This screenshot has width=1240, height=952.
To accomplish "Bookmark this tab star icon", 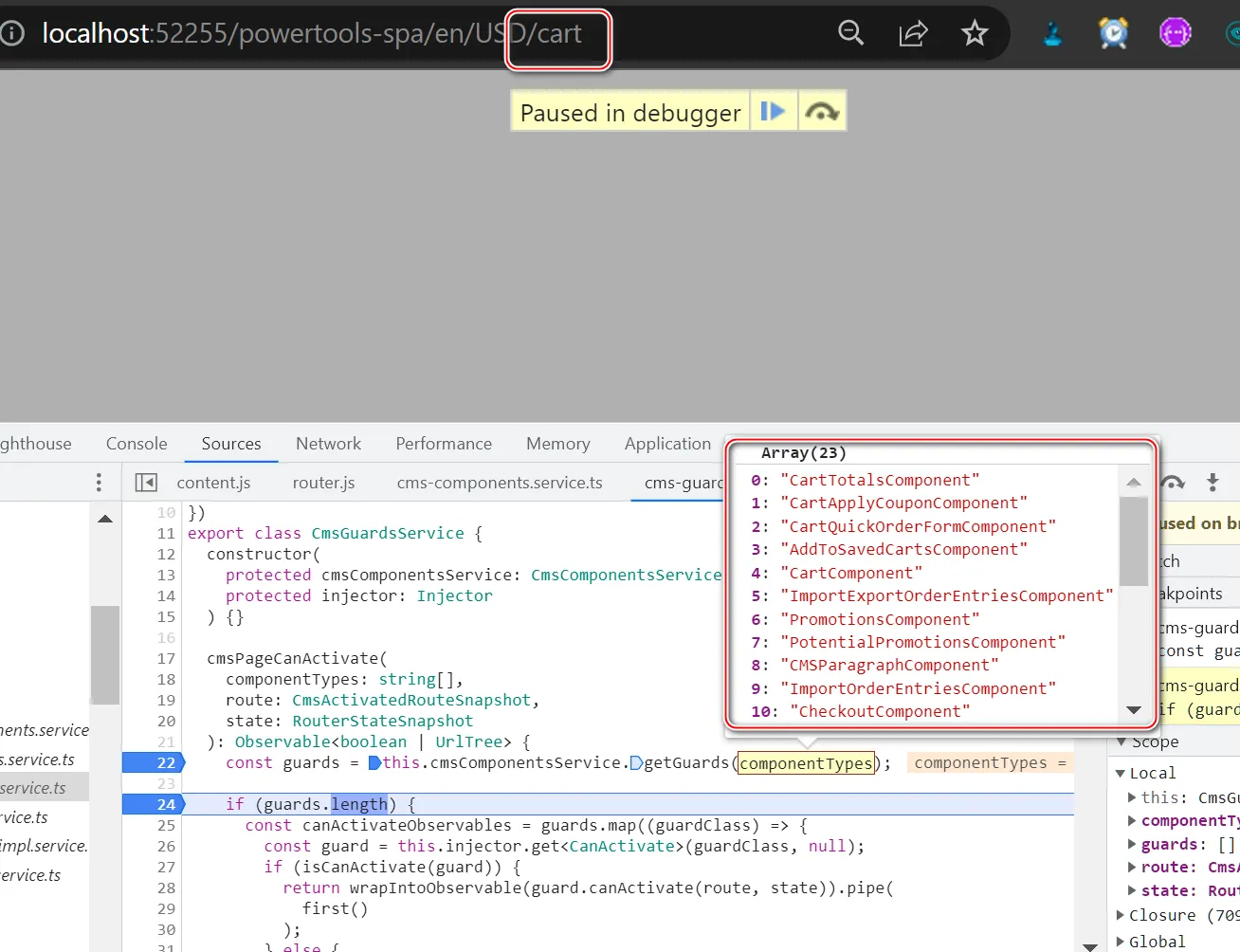I will [975, 33].
